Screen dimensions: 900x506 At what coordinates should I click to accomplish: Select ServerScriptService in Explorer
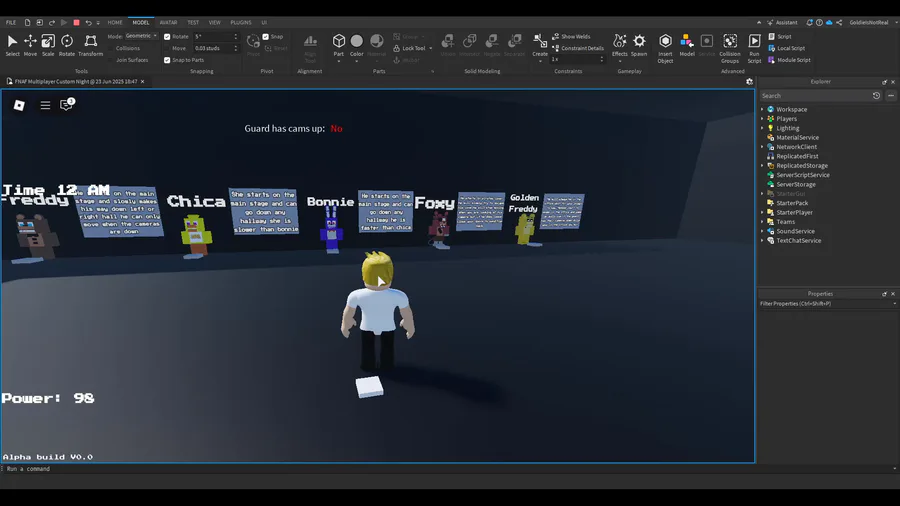point(802,175)
